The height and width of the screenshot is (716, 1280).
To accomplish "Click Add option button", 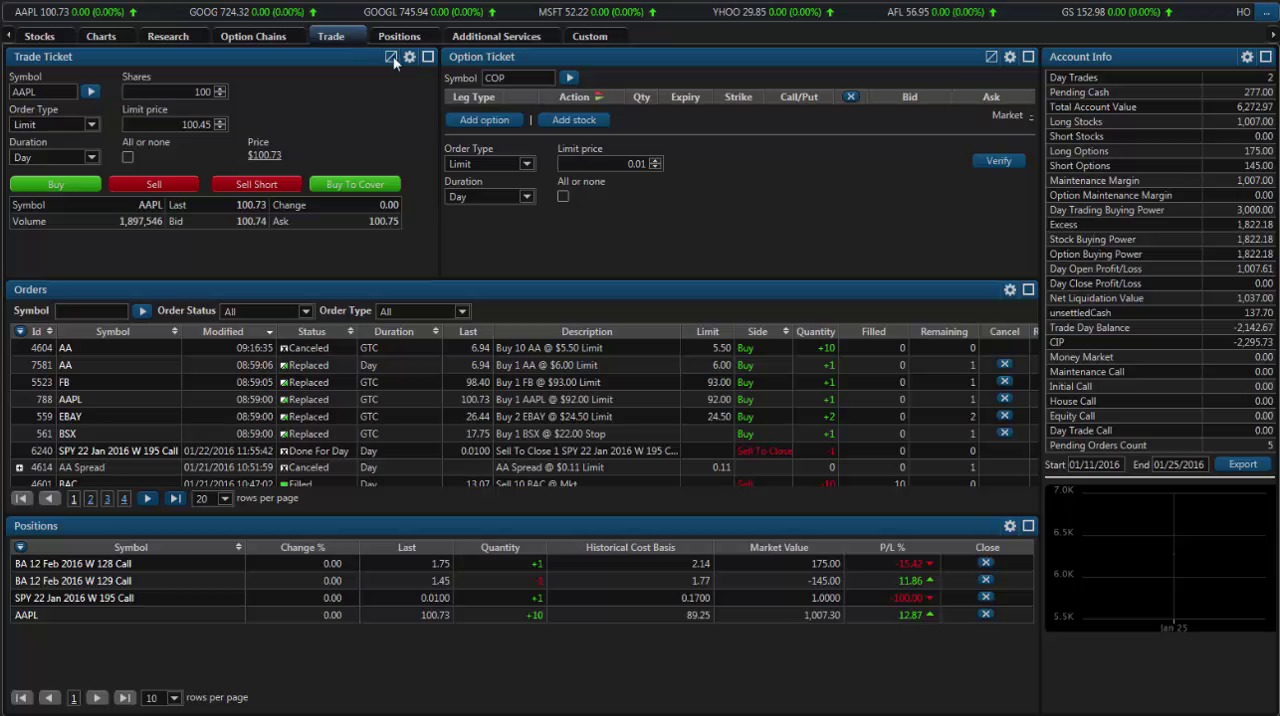I will [x=485, y=120].
